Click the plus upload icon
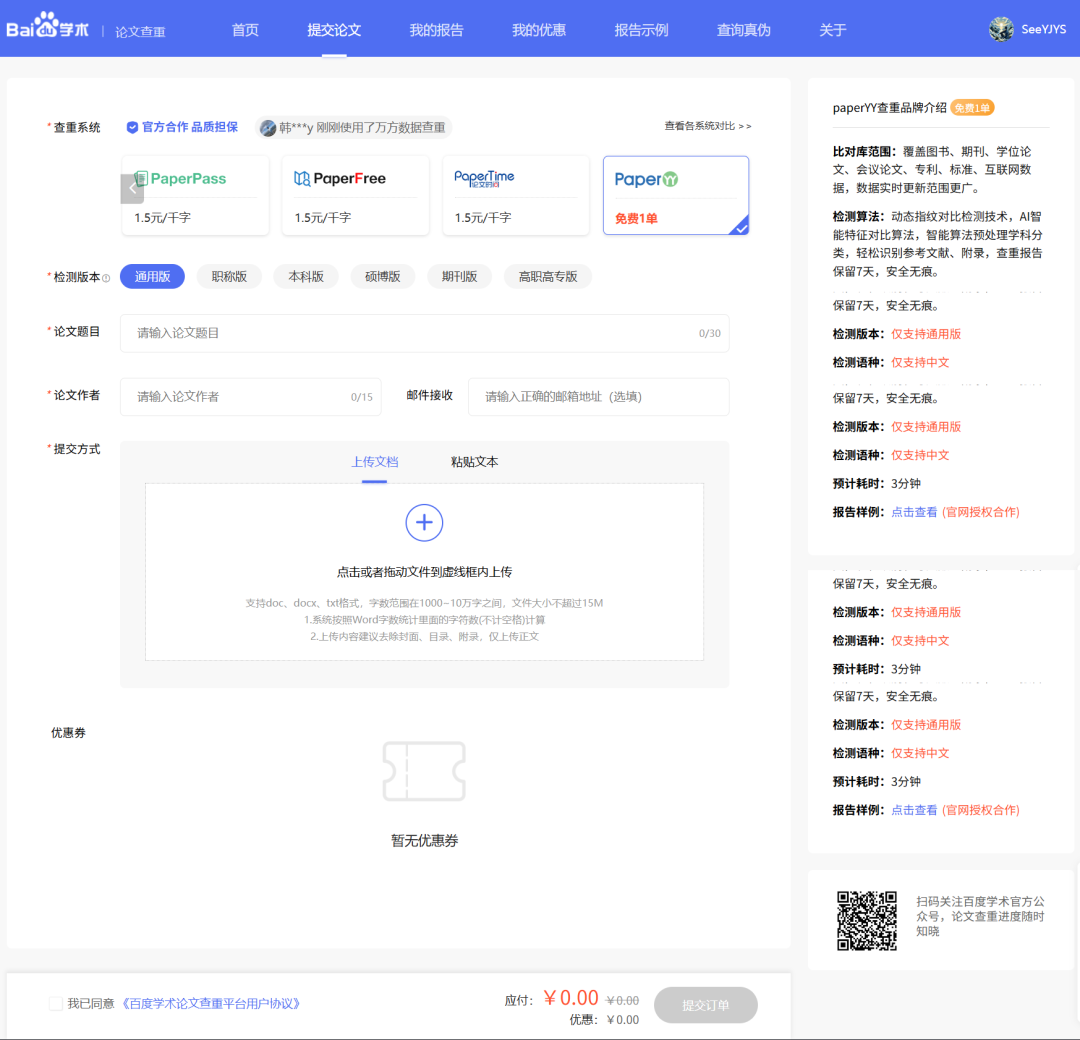1080x1040 pixels. point(424,522)
